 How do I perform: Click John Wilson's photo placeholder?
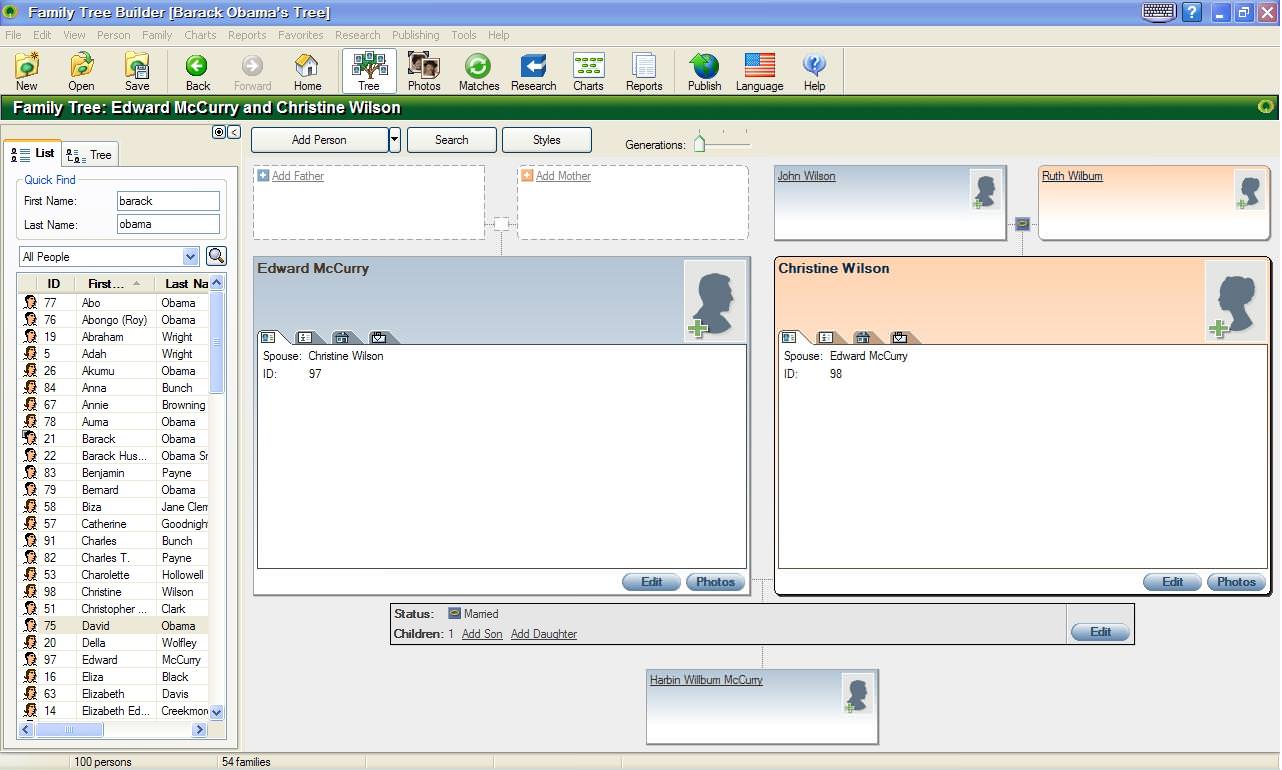[985, 190]
